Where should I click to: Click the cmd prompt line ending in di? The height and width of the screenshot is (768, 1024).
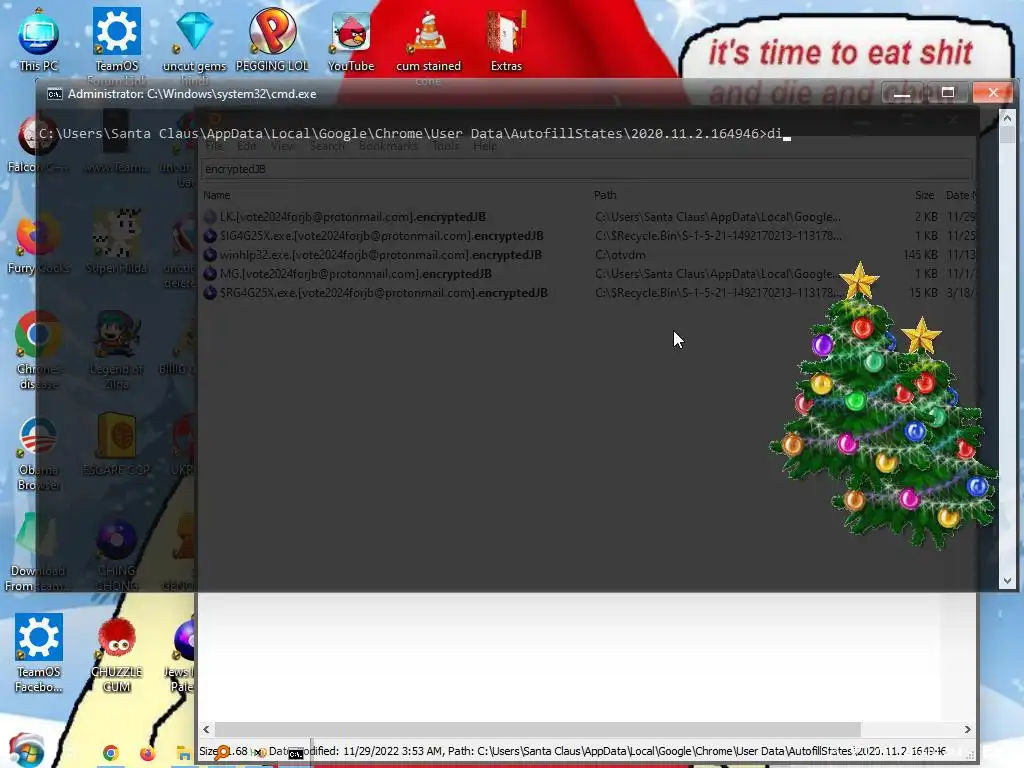coord(414,133)
